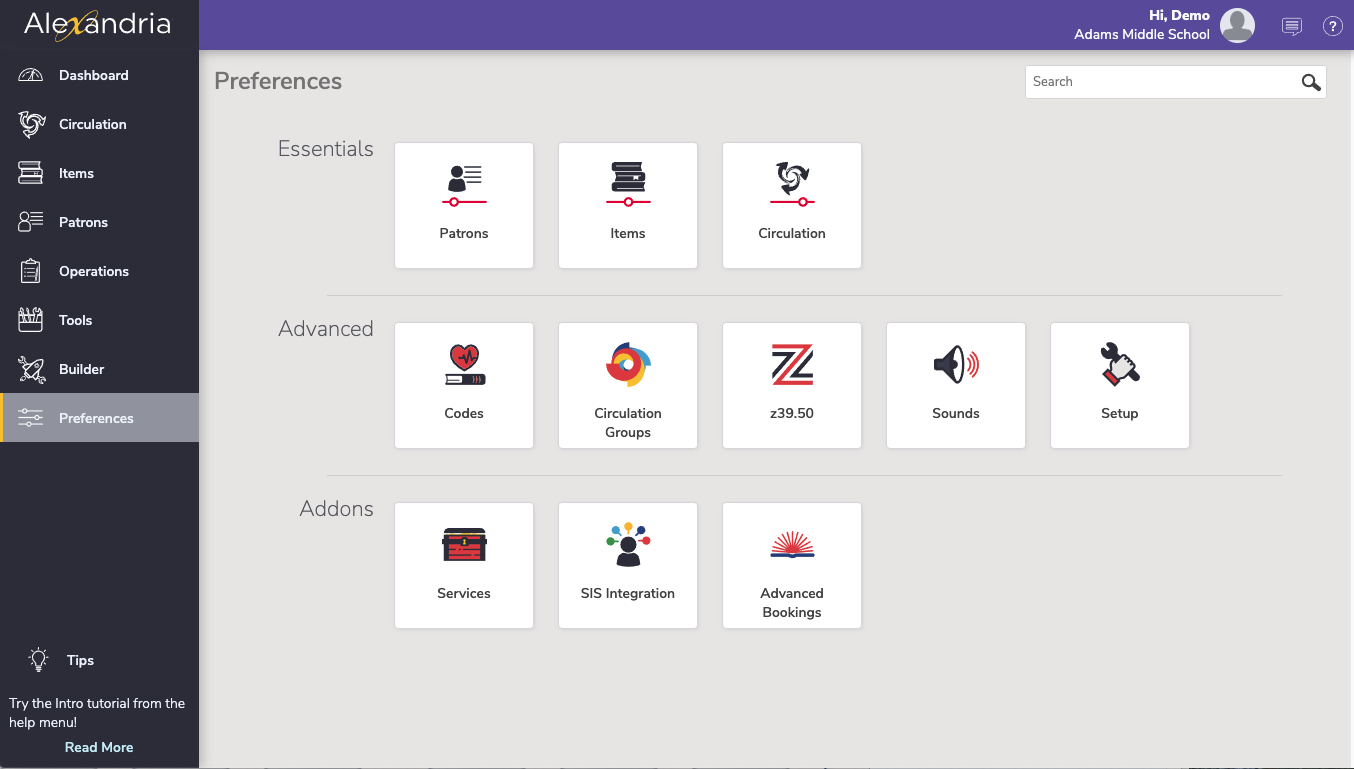Open the Circulation Groups tile
This screenshot has height=769, width=1354.
[x=628, y=385]
